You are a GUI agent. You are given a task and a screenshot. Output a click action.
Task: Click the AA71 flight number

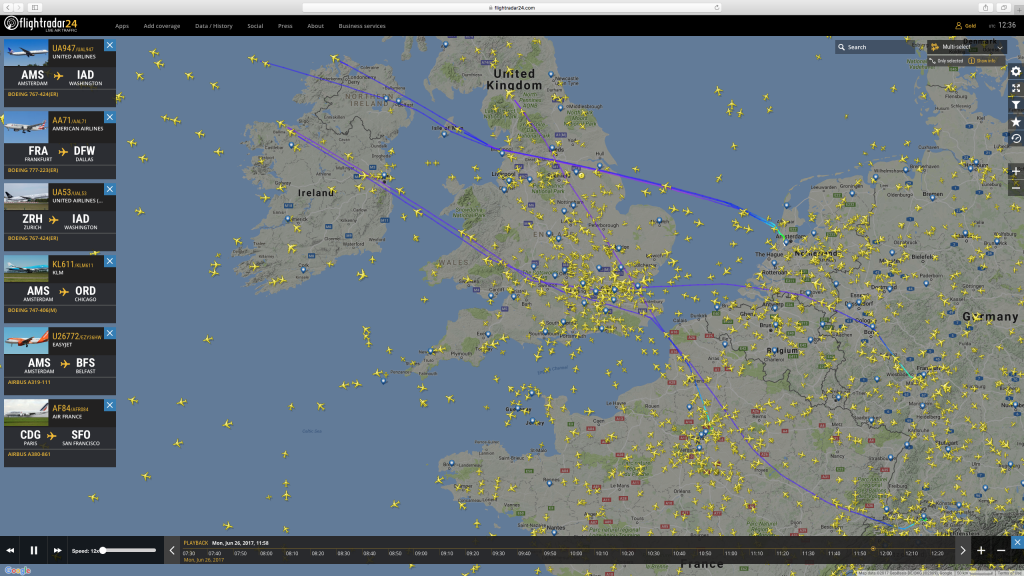coord(61,120)
